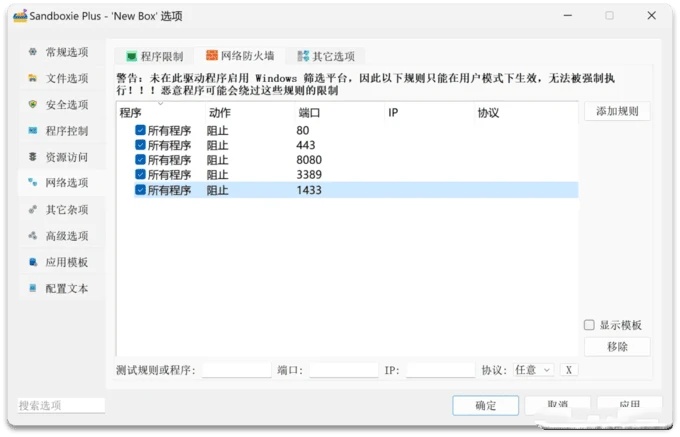Enable the 显示模板 checkbox

pyautogui.click(x=589, y=325)
